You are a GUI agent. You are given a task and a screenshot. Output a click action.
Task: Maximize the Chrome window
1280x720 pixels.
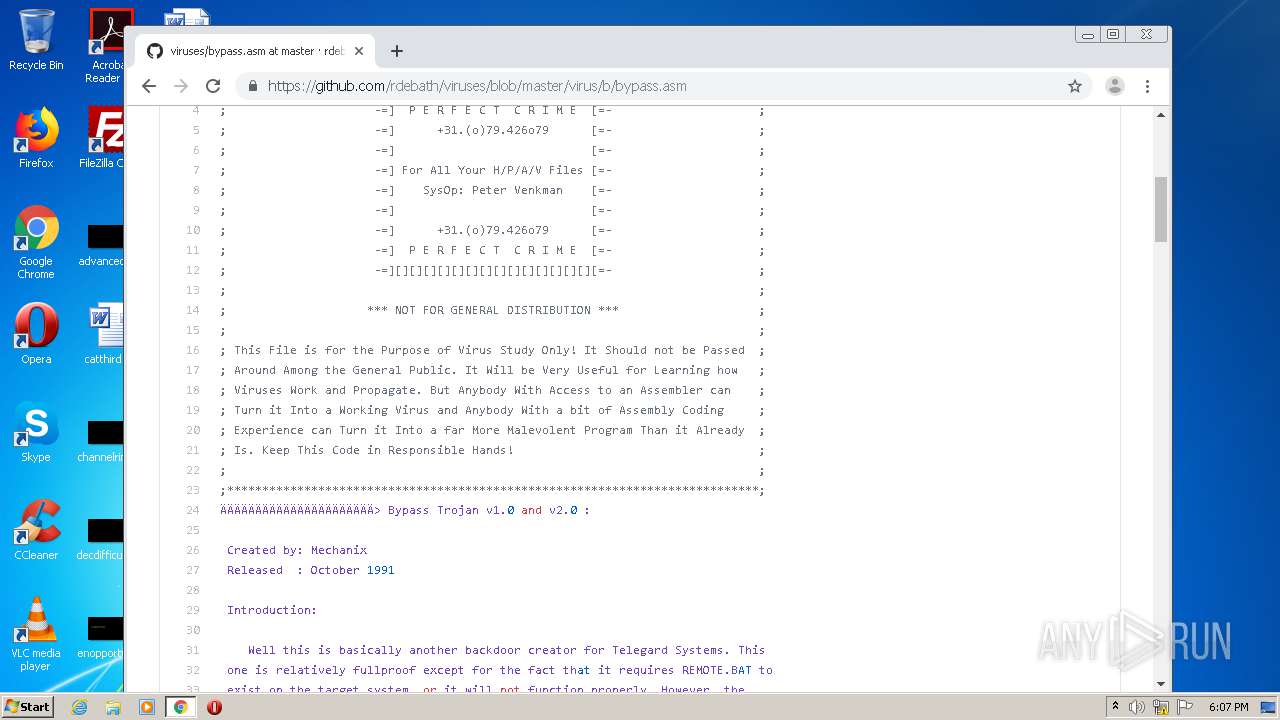(1113, 34)
